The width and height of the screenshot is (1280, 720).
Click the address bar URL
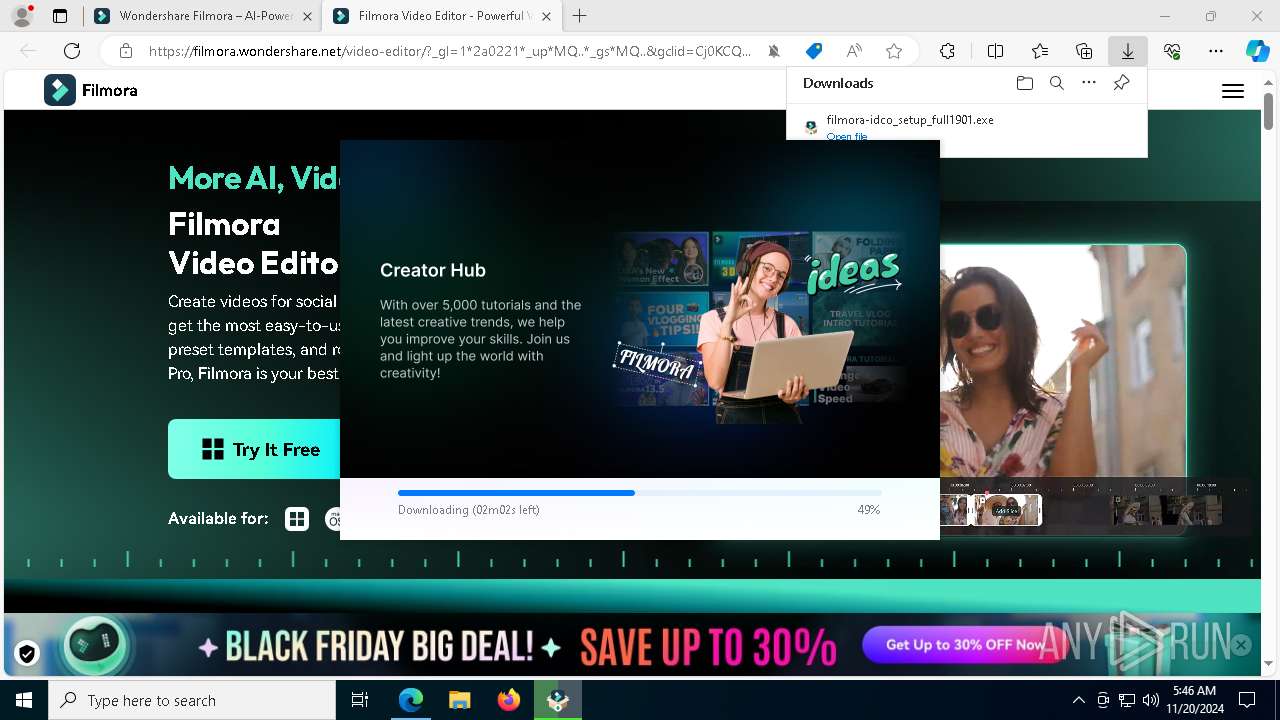click(450, 51)
